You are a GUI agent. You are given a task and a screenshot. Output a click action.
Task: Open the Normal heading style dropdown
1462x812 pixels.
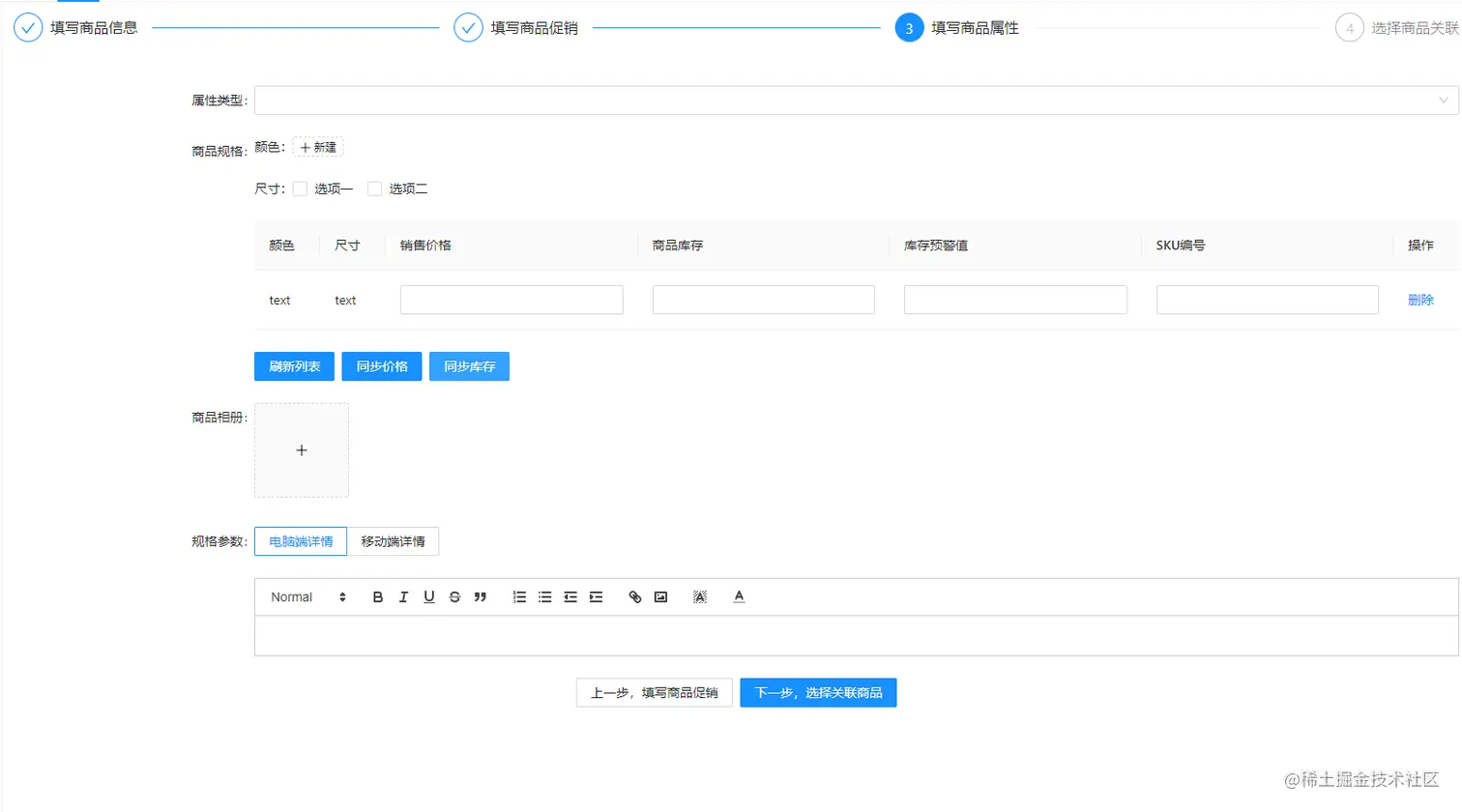coord(308,597)
